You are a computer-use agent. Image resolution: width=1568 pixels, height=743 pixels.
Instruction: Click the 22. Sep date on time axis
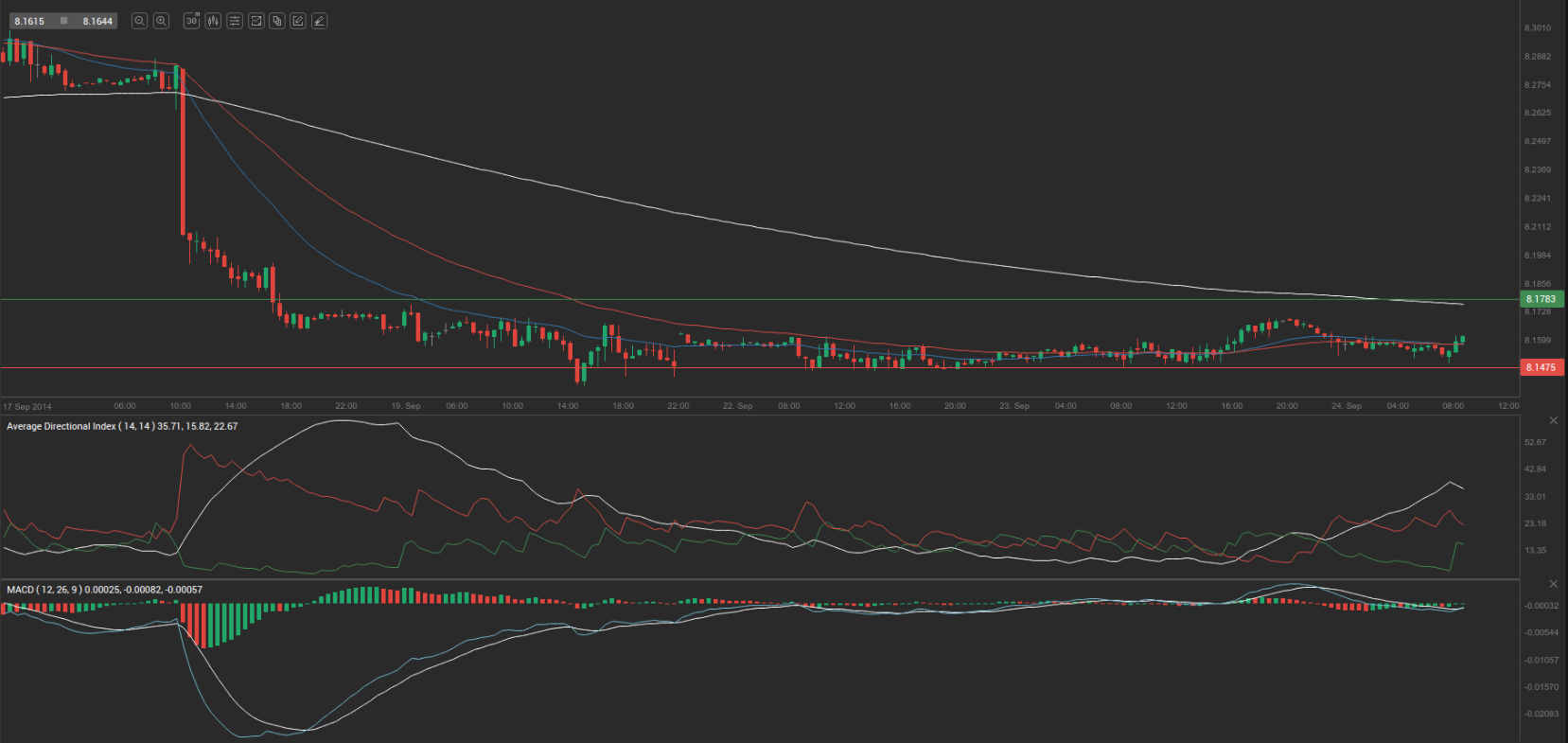click(737, 406)
